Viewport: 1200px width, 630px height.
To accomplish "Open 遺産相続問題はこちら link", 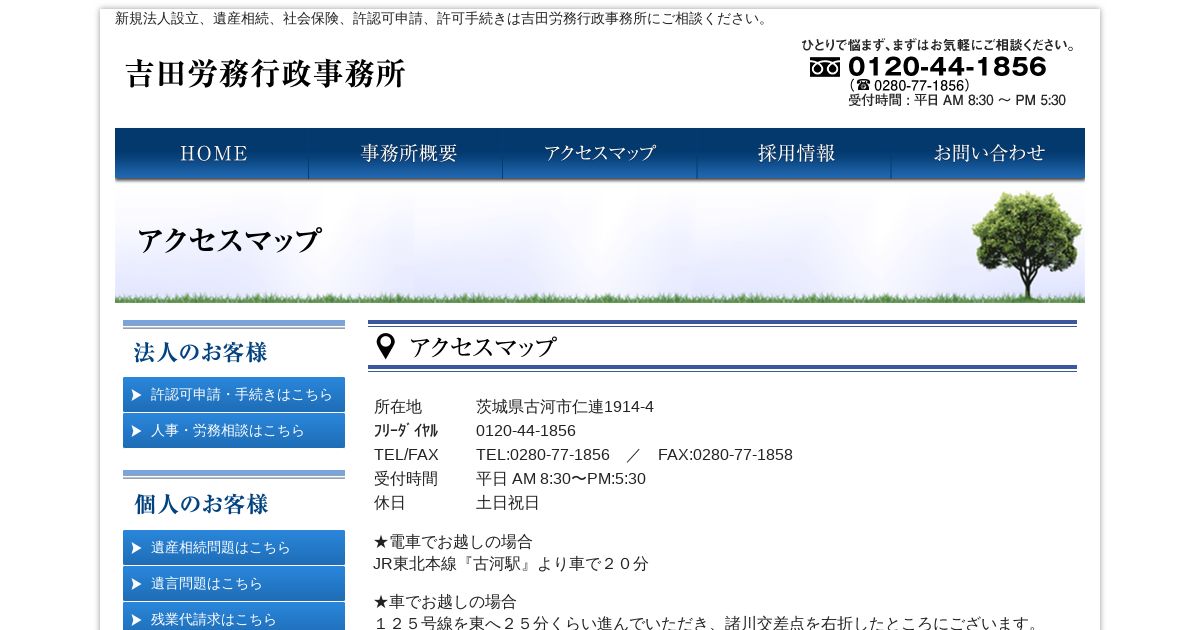I will point(234,547).
